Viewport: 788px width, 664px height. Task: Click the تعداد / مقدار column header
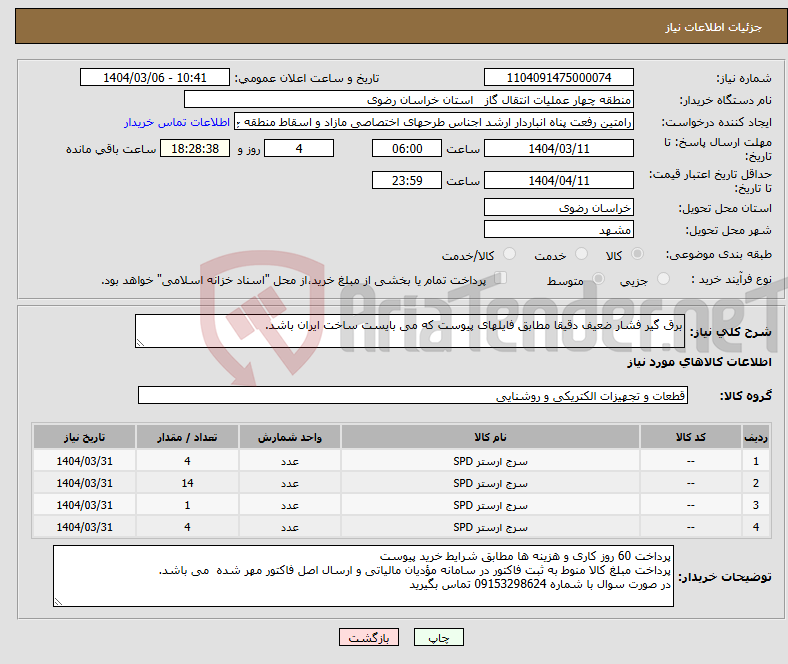tap(187, 437)
